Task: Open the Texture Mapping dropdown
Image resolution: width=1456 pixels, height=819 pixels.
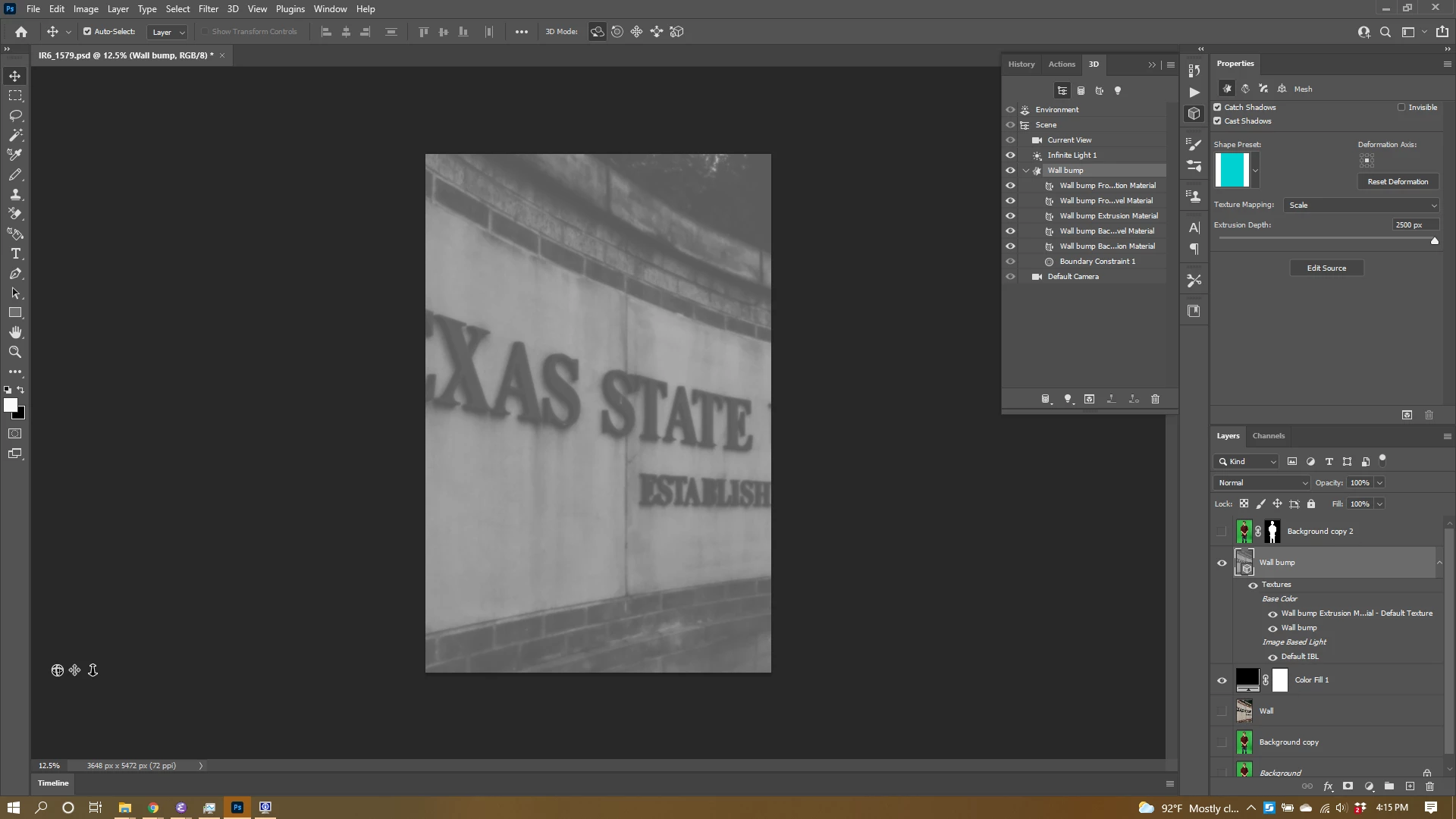Action: 1361,206
